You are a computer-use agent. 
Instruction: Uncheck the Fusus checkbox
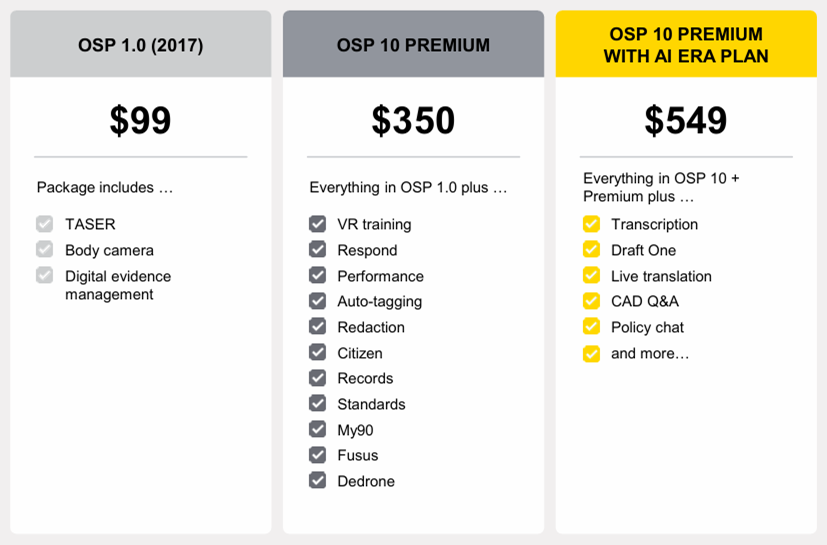[x=317, y=455]
